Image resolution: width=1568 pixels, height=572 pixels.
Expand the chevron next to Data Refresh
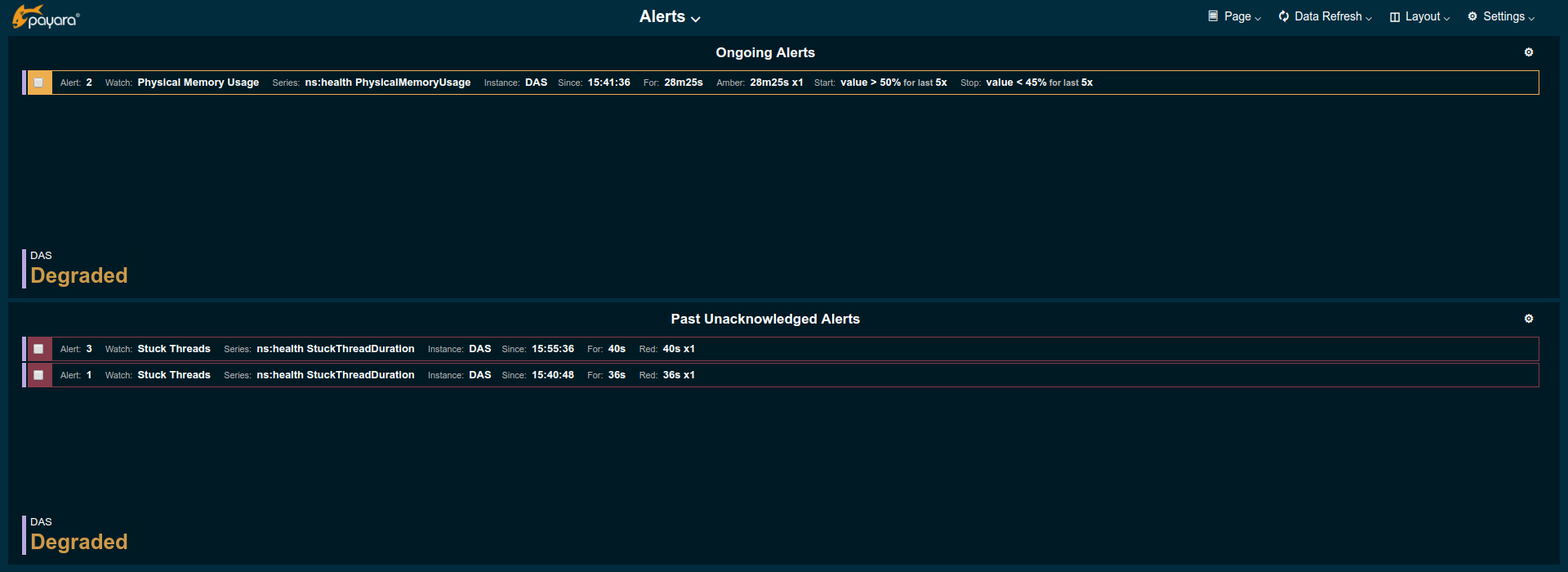coord(1369,18)
